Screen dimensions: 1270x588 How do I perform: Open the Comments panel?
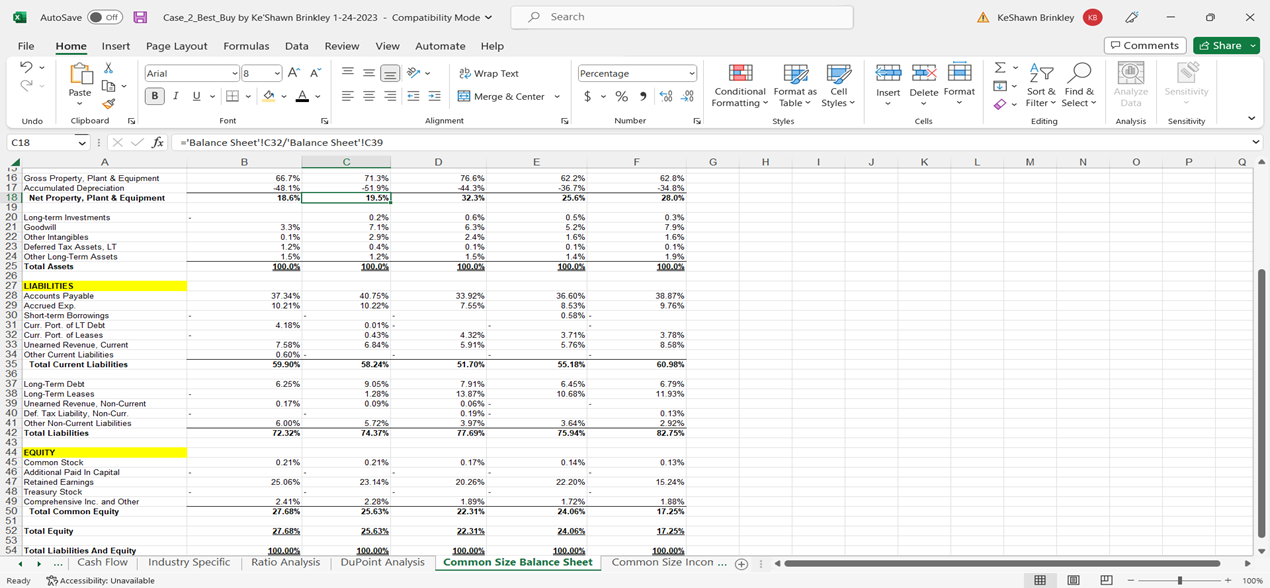pos(1144,45)
